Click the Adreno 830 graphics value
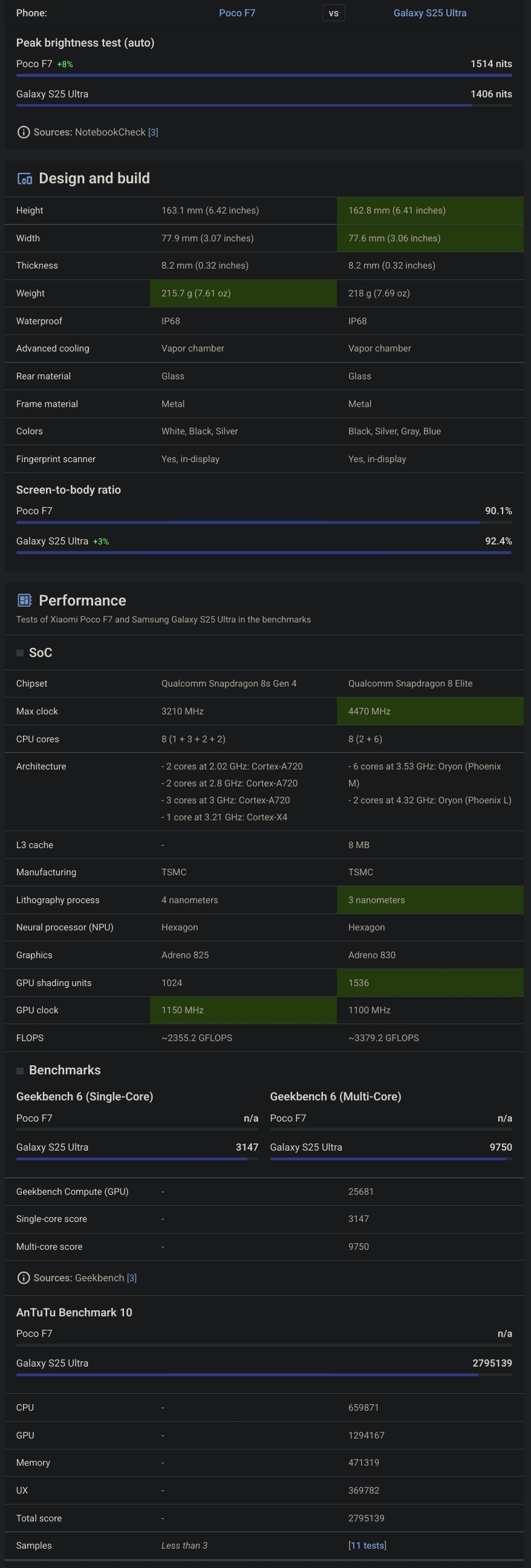Viewport: 531px width, 1568px height. [371, 955]
